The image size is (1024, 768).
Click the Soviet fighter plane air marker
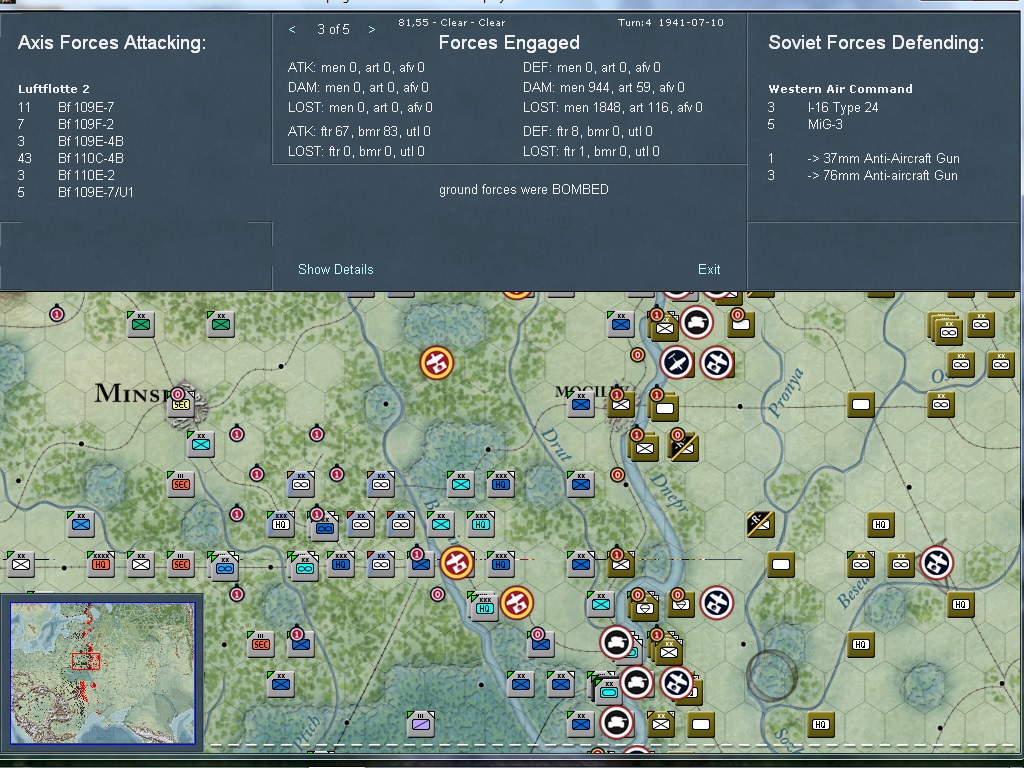(676, 362)
